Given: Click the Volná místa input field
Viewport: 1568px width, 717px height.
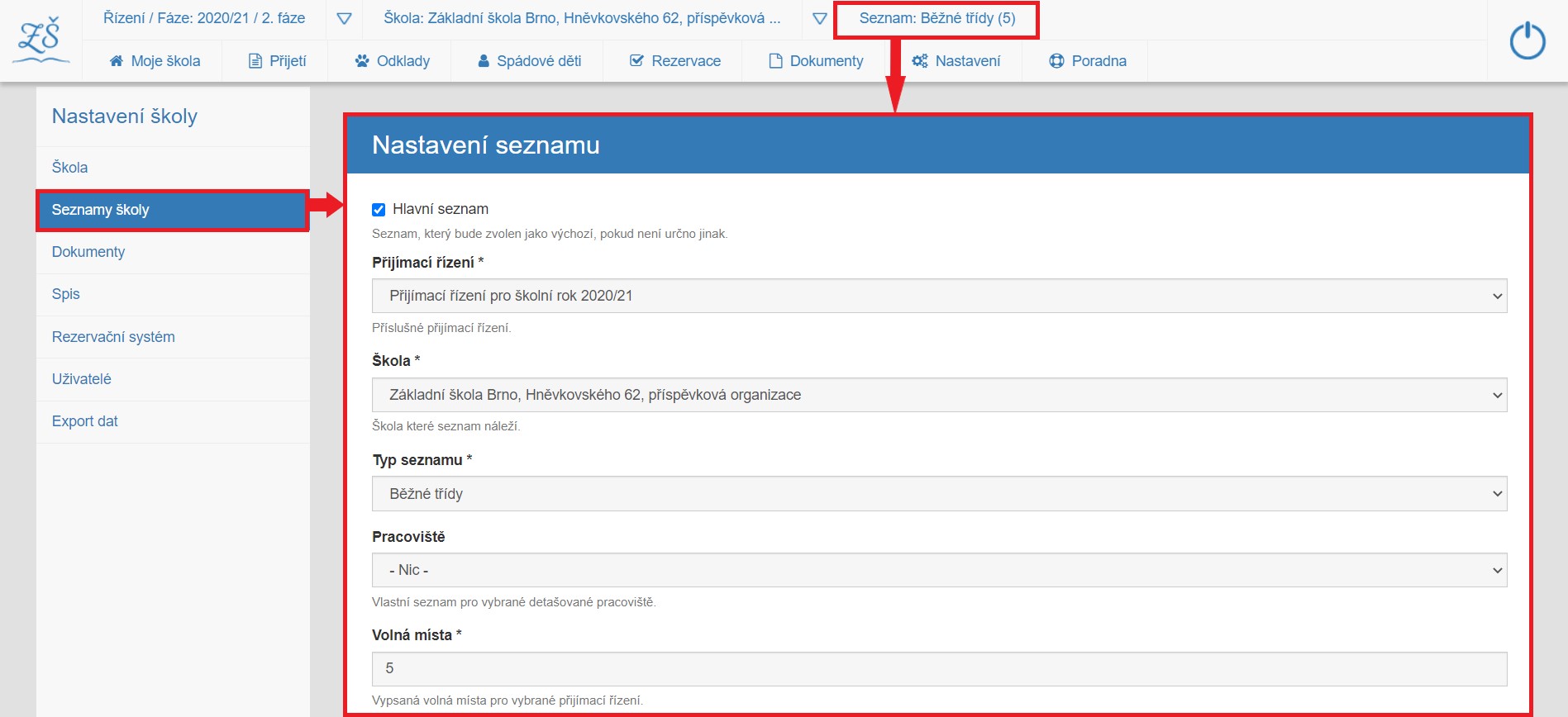Looking at the screenshot, I should pos(939,669).
